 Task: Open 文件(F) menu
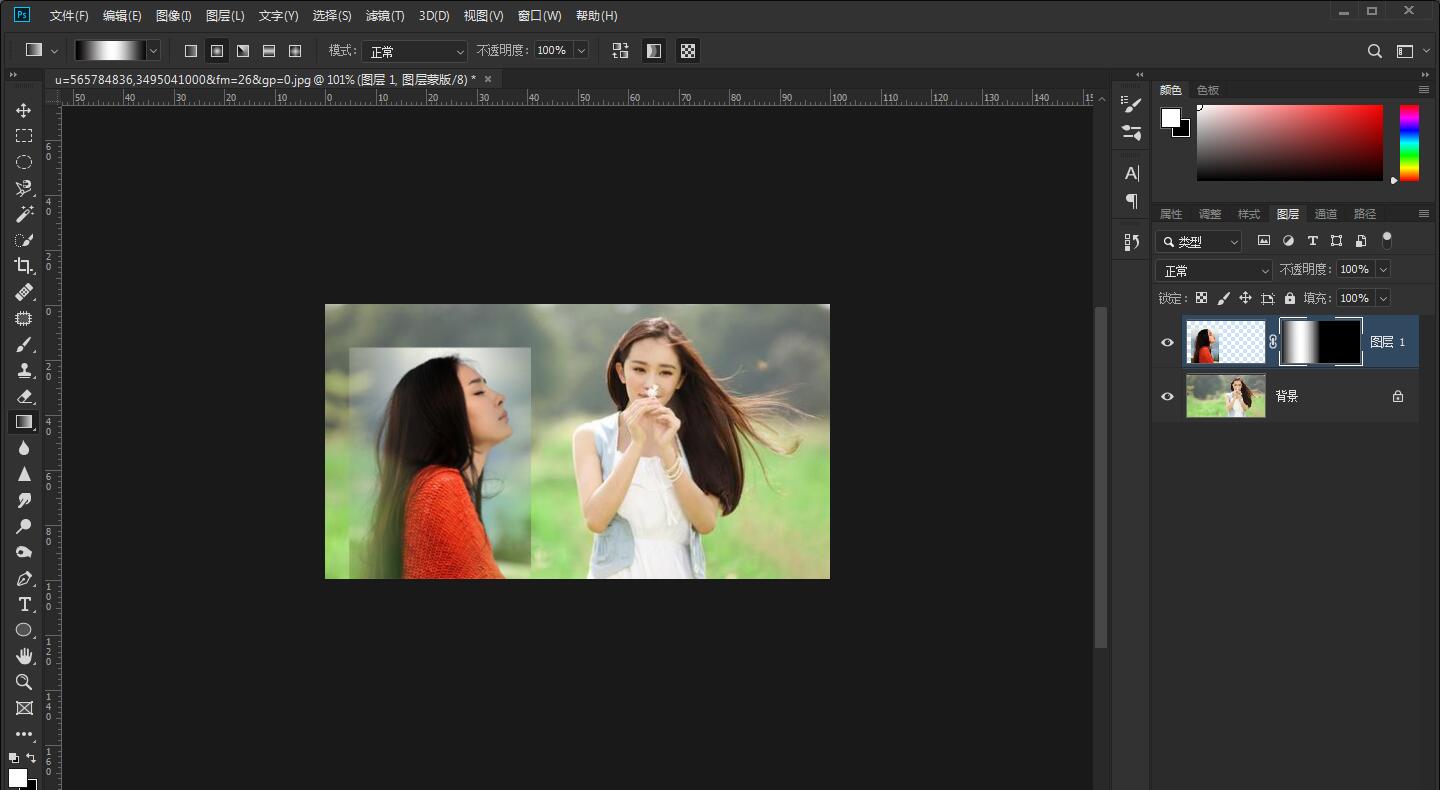pyautogui.click(x=69, y=16)
